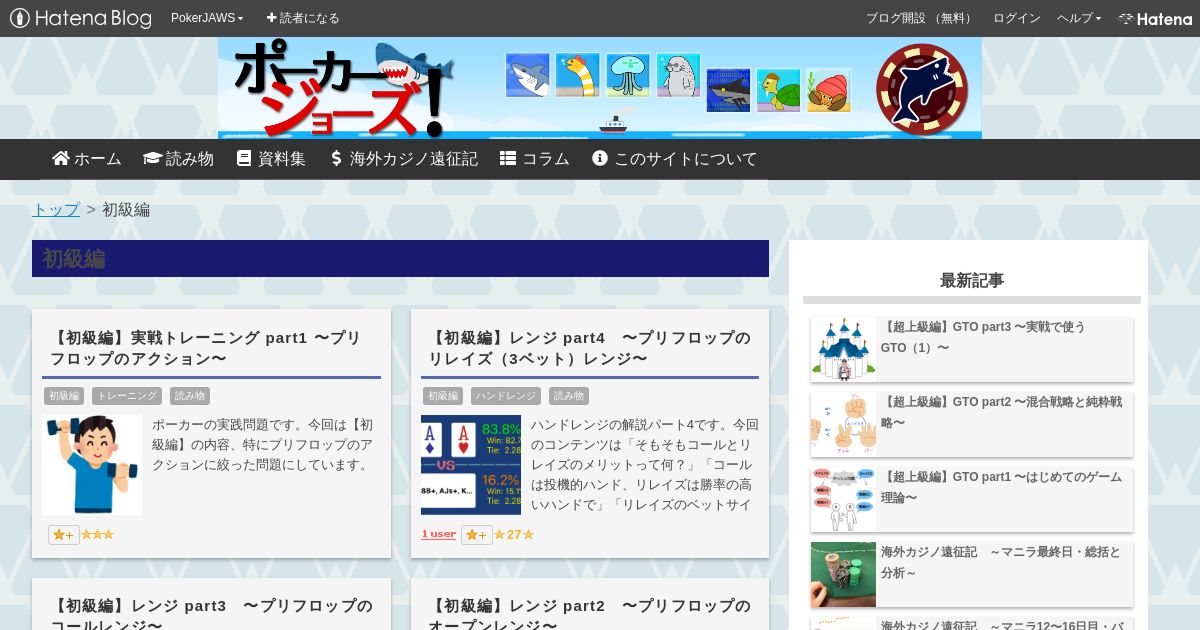Image resolution: width=1200 pixels, height=630 pixels.
Task: Open article レンジ part4 title
Action: coord(589,348)
